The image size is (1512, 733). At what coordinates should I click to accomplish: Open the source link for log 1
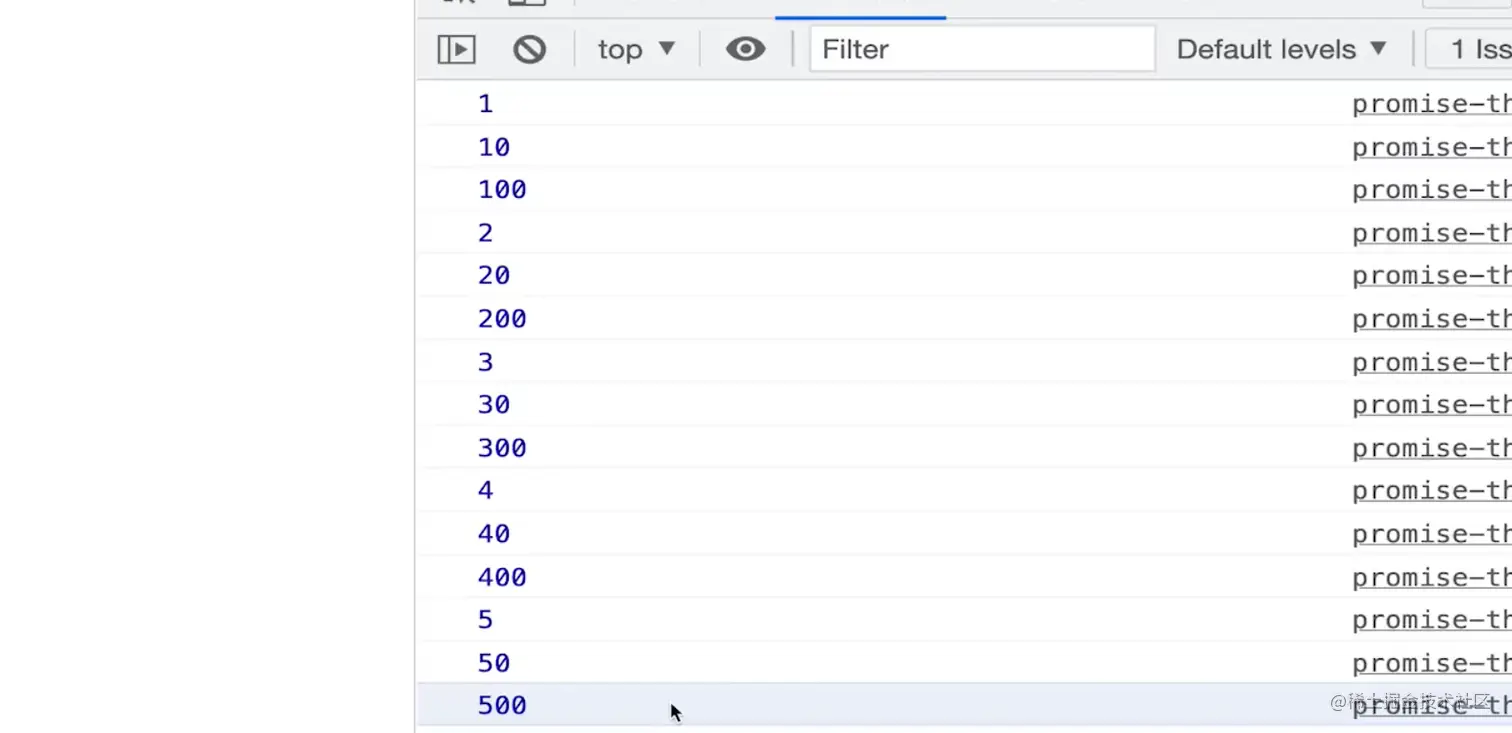(x=1432, y=104)
